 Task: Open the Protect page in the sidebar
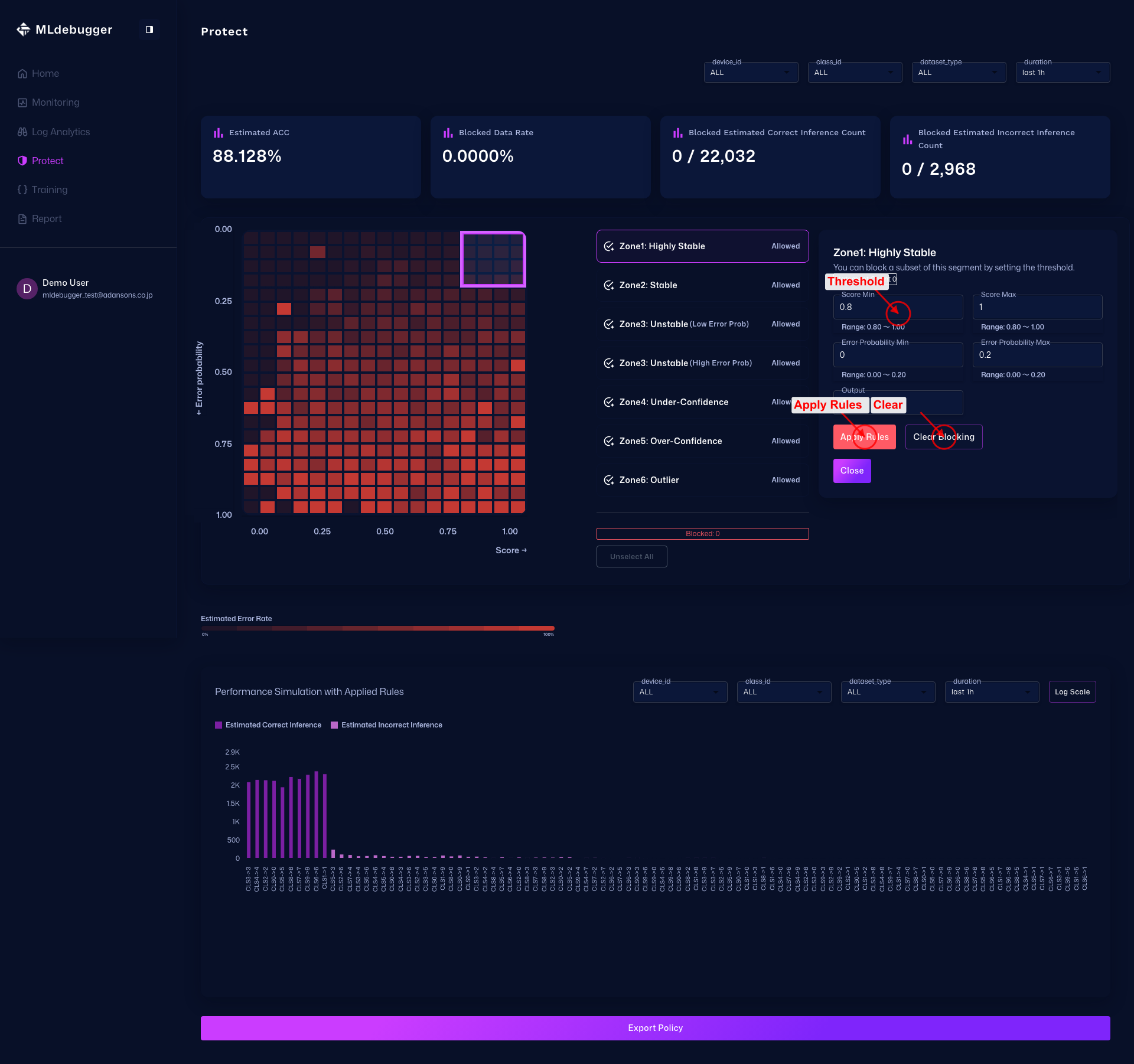[x=47, y=161]
